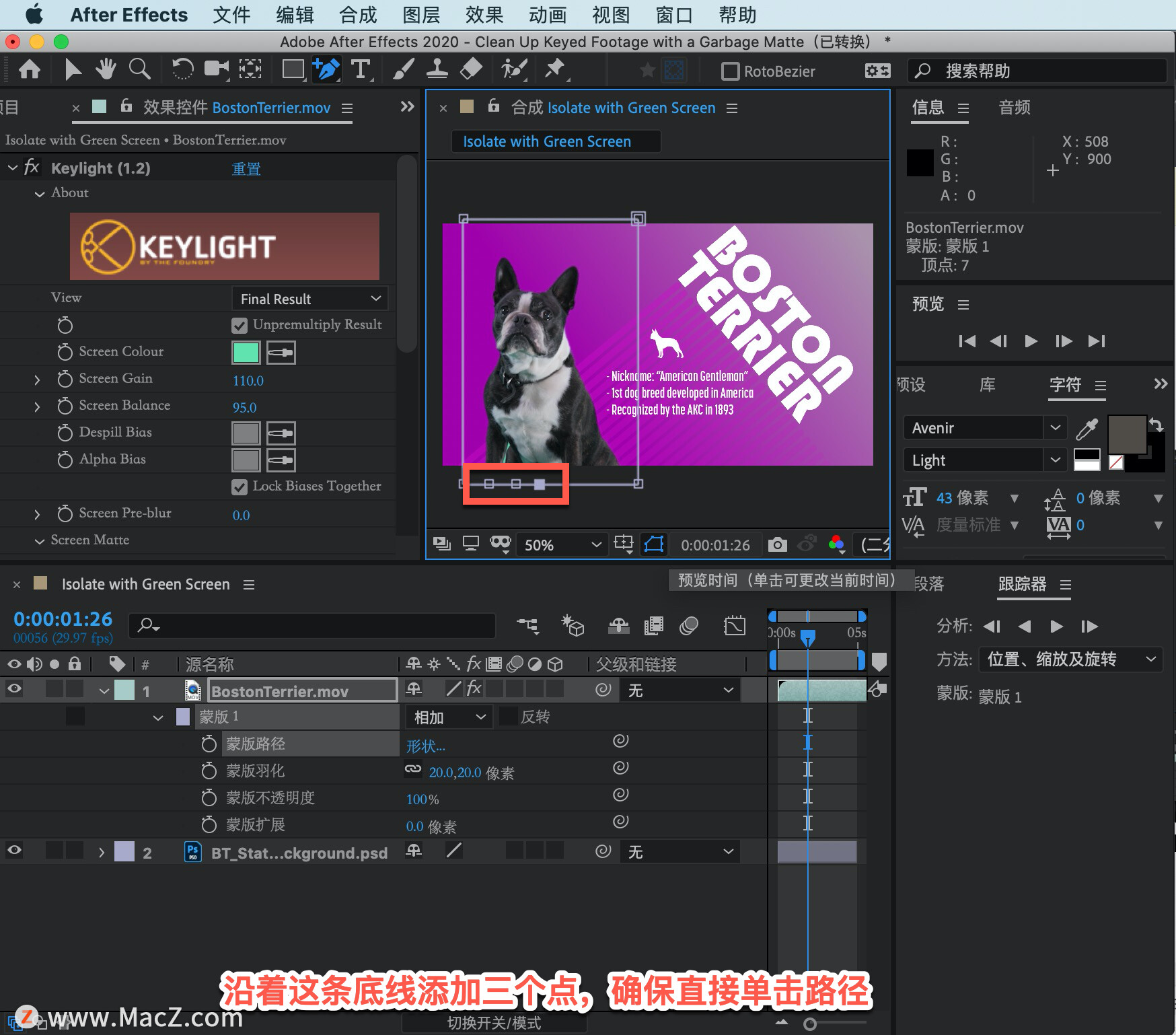The width and height of the screenshot is (1176, 1035).
Task: Select the Roto Brush tool
Action: pyautogui.click(x=514, y=69)
